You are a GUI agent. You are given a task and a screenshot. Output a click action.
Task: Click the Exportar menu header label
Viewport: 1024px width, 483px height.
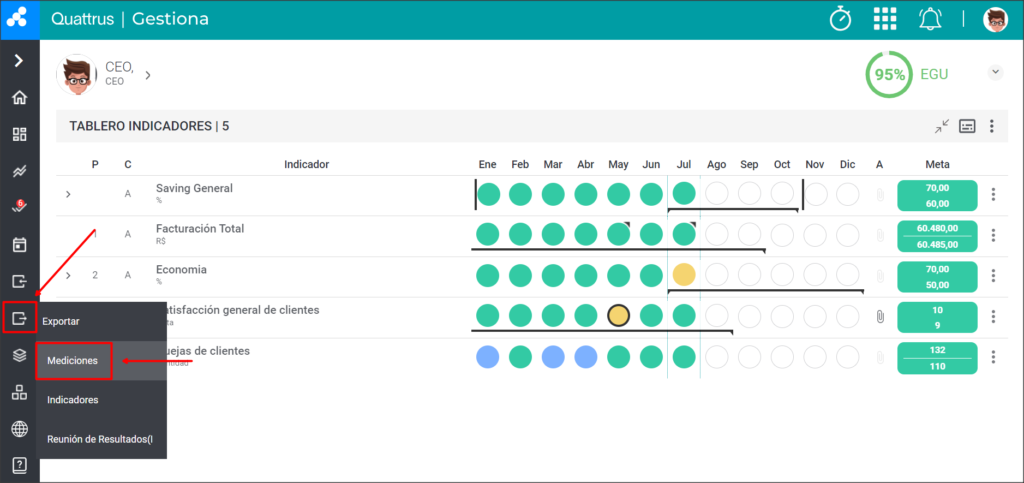pos(61,321)
